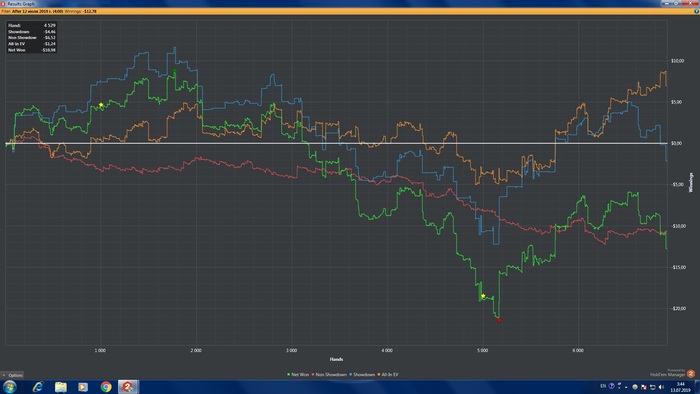Open Windows Media Player taskbar icon
Image resolution: width=700 pixels, height=394 pixels.
click(83, 387)
